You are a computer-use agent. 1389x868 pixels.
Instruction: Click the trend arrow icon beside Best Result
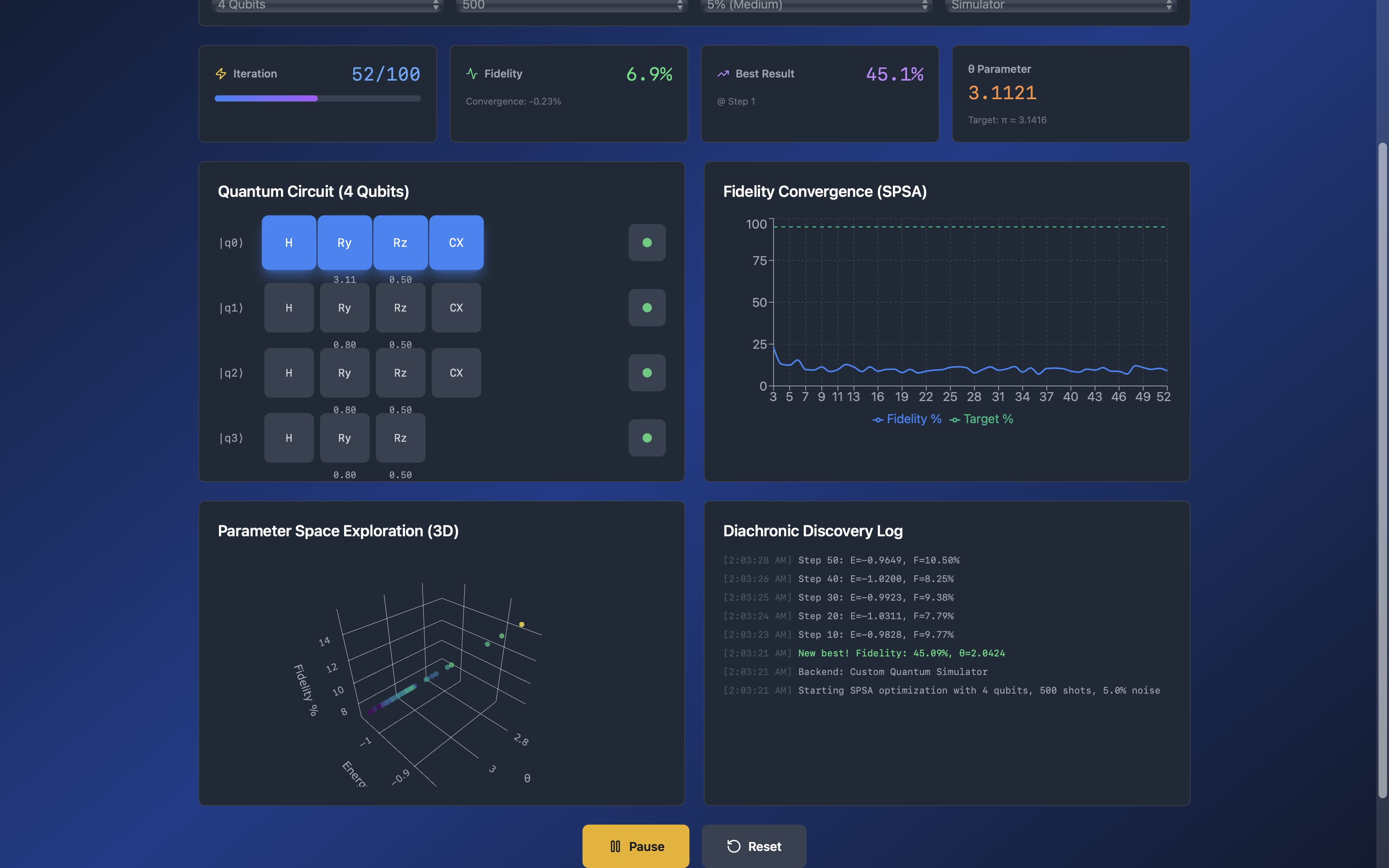pos(723,74)
